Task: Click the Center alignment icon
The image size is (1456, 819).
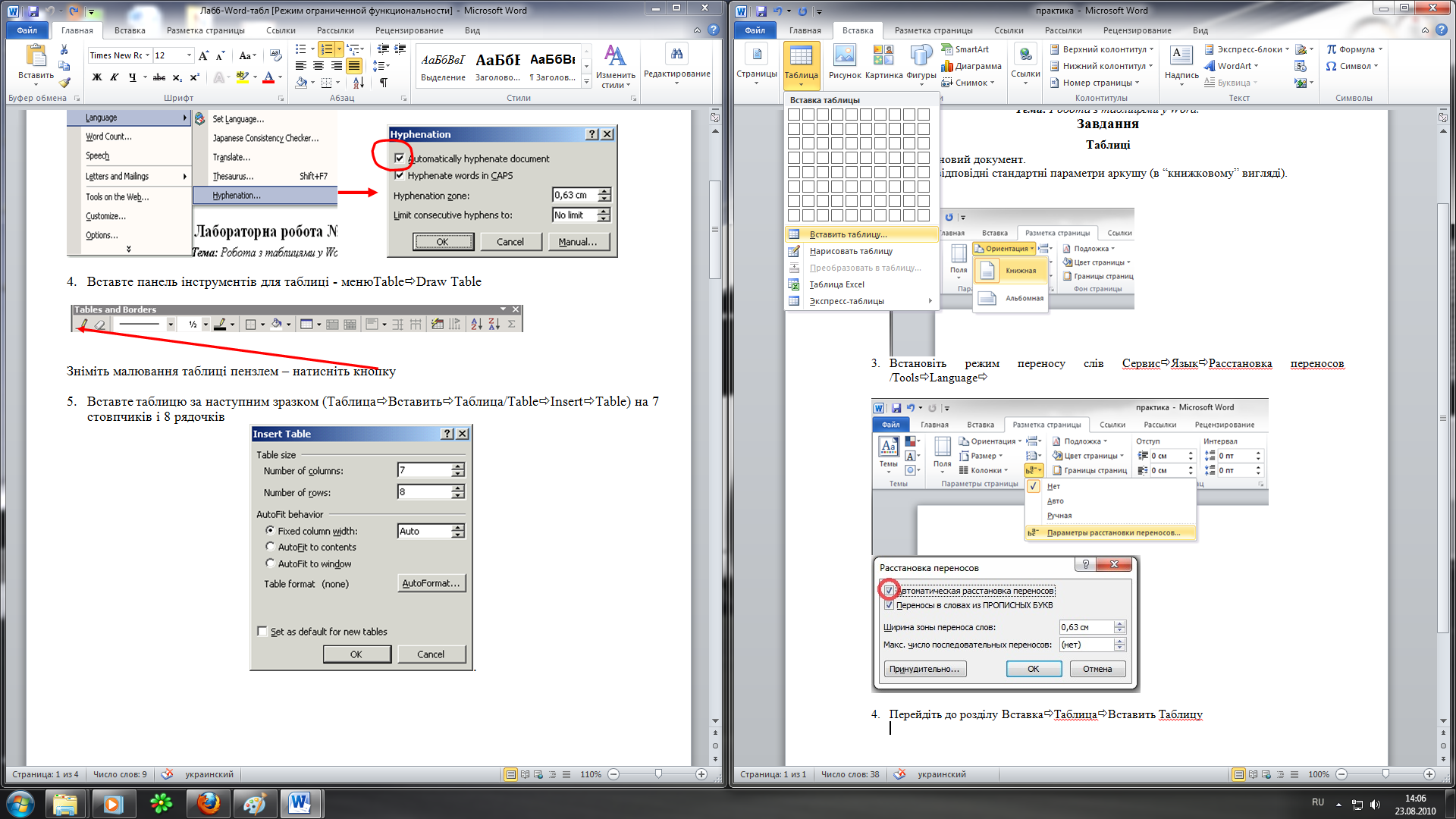Action: tap(318, 66)
